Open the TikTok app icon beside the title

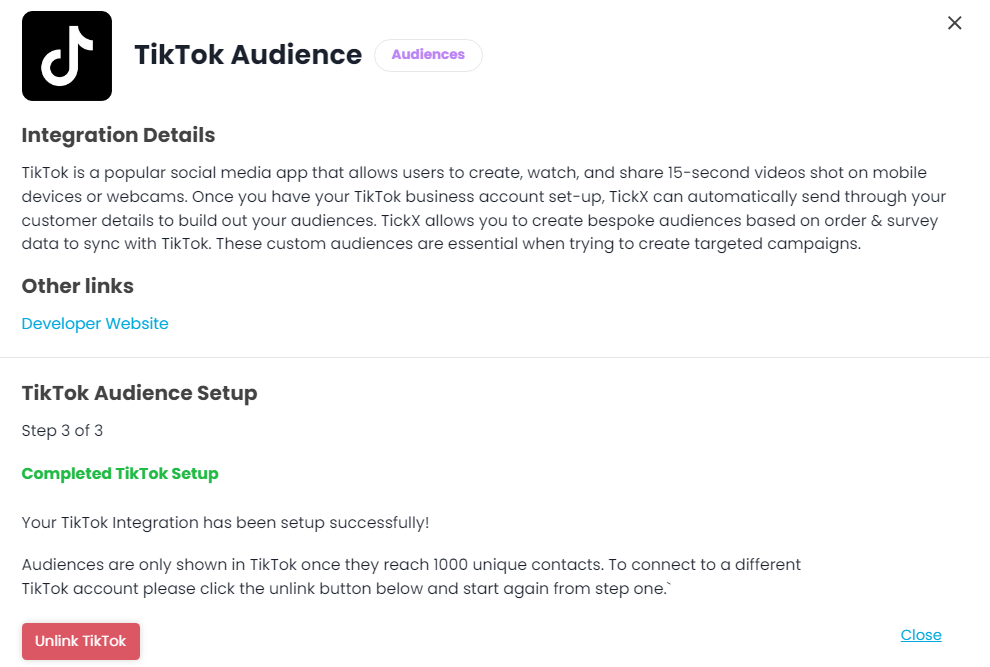[x=66, y=55]
